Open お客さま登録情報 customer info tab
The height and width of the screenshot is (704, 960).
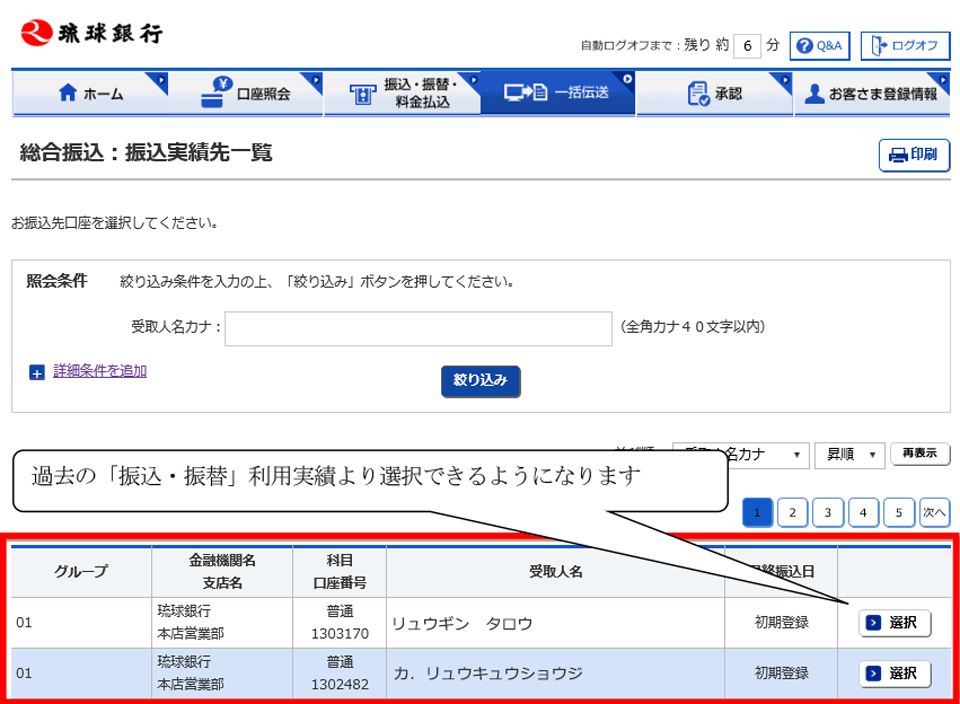871,94
